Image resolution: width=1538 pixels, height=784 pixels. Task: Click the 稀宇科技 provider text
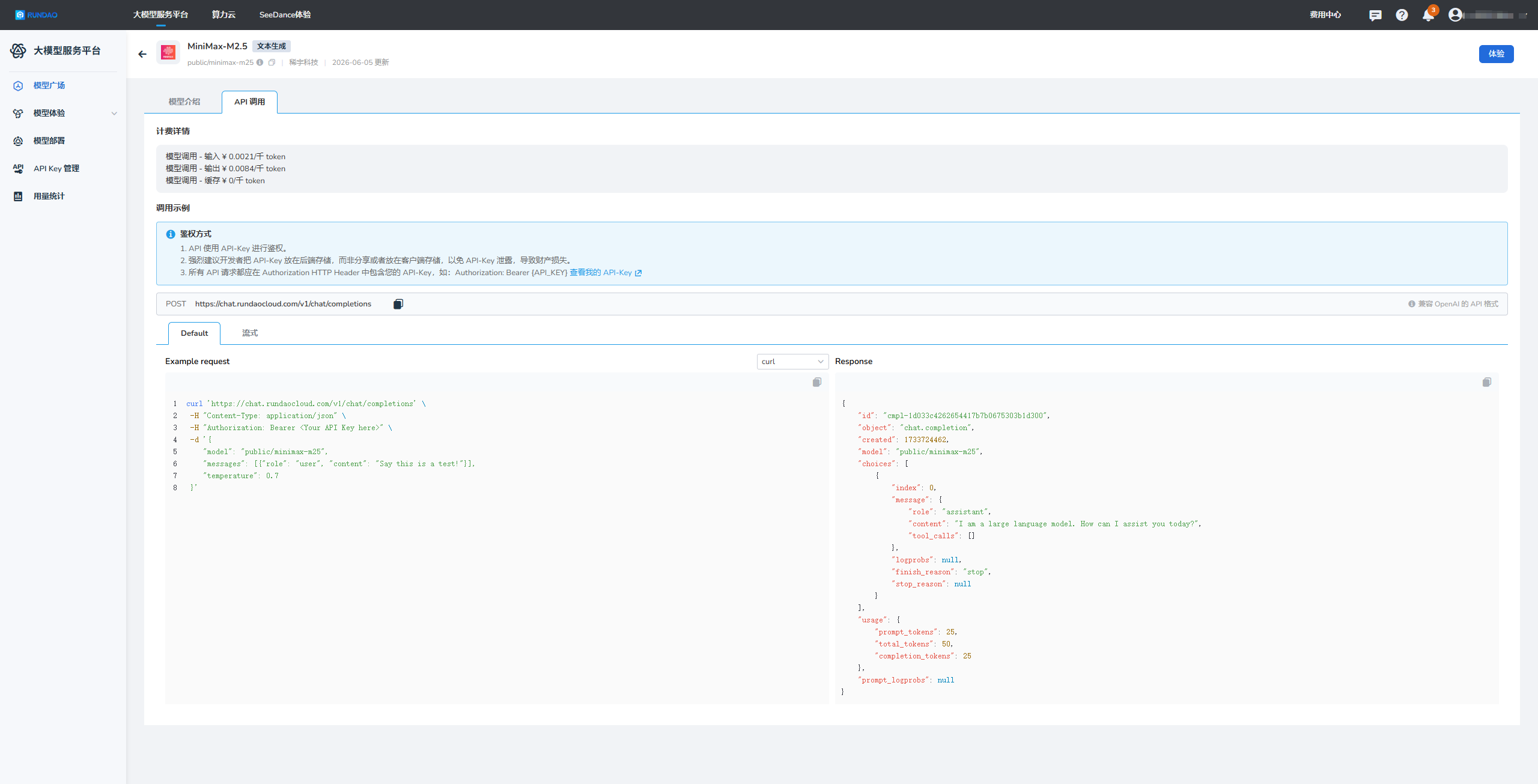pyautogui.click(x=303, y=62)
